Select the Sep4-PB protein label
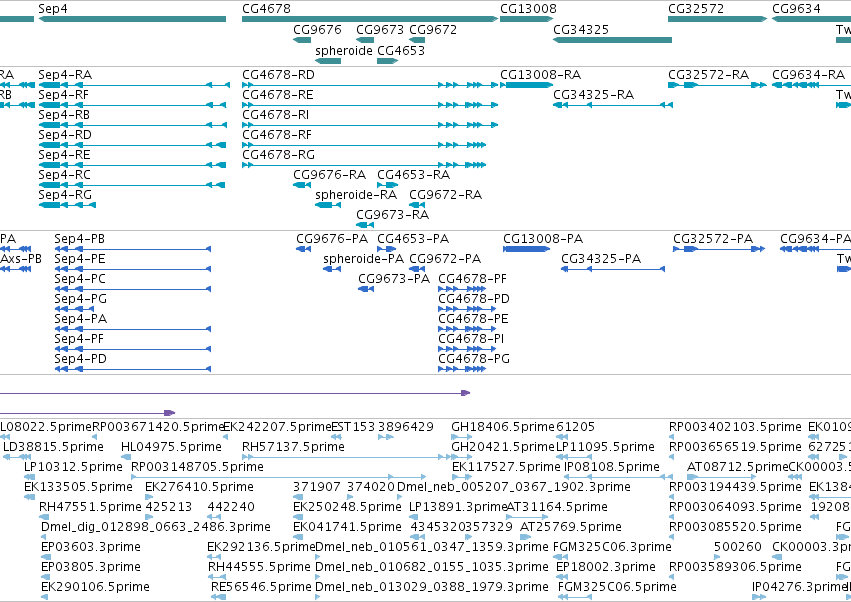This screenshot has width=851, height=602. (x=80, y=239)
